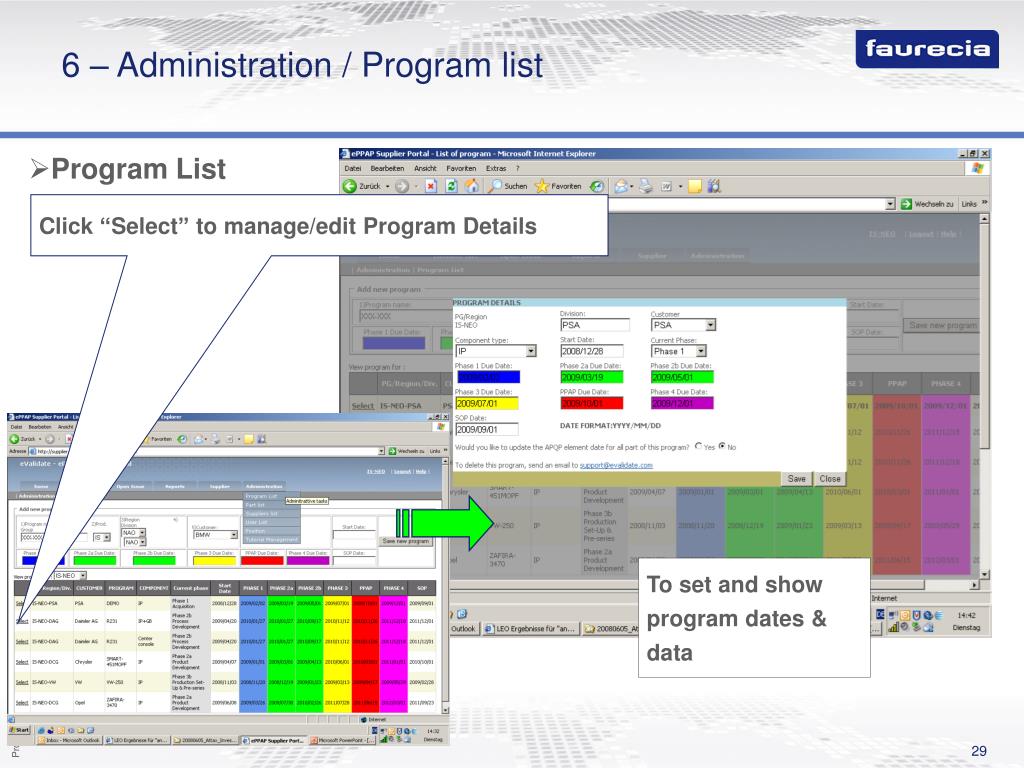Image resolution: width=1024 pixels, height=768 pixels.
Task: Click blue Phase 1 Due Date field
Action: click(488, 377)
